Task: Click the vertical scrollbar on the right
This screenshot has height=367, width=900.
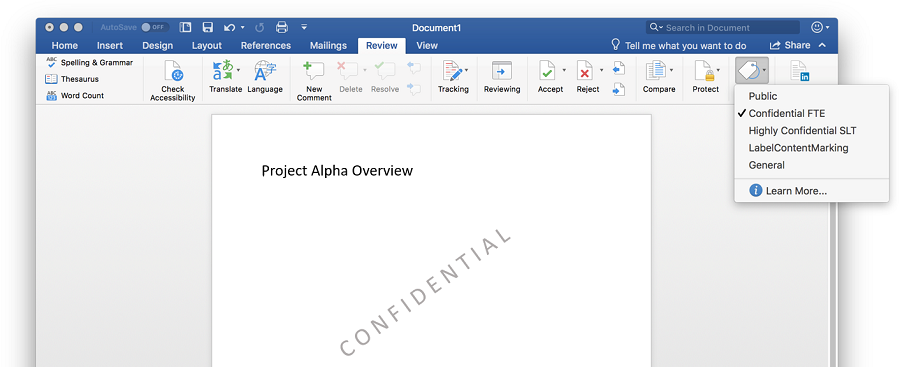Action: coord(833,284)
